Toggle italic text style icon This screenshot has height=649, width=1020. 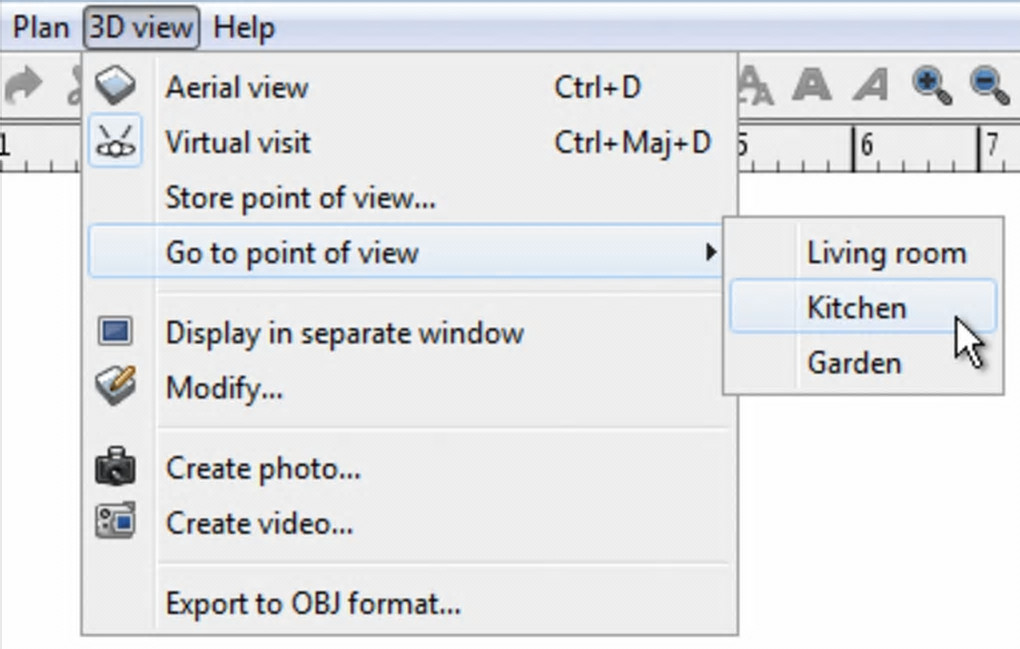(871, 86)
